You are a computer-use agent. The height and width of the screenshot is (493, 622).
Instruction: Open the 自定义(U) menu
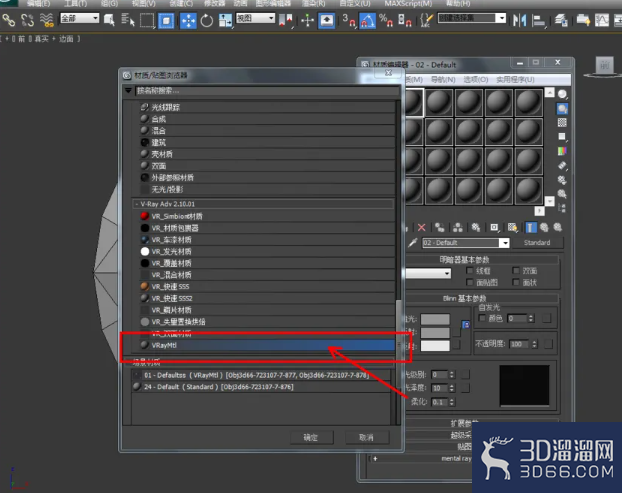tap(355, 4)
